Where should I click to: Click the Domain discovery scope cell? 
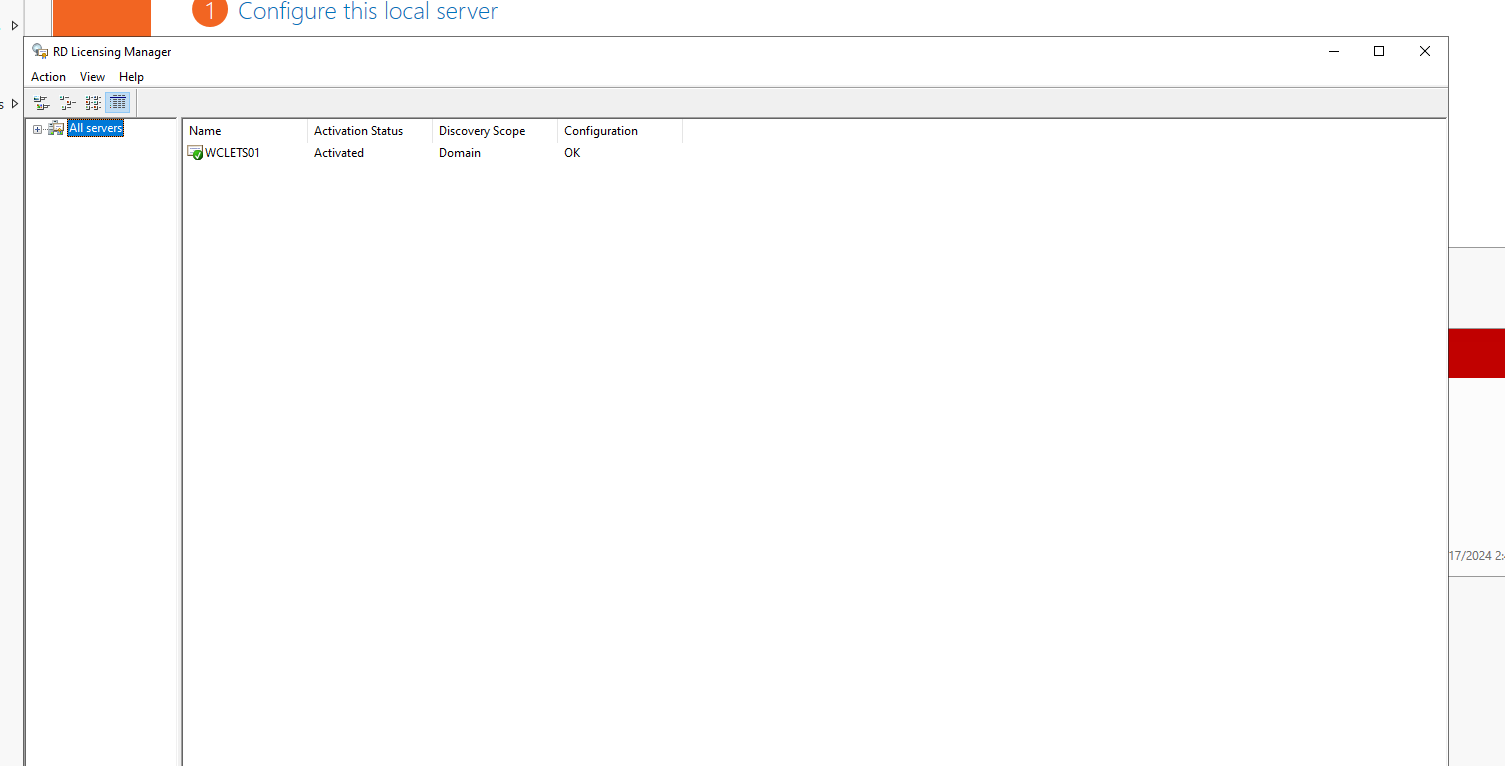pos(460,153)
